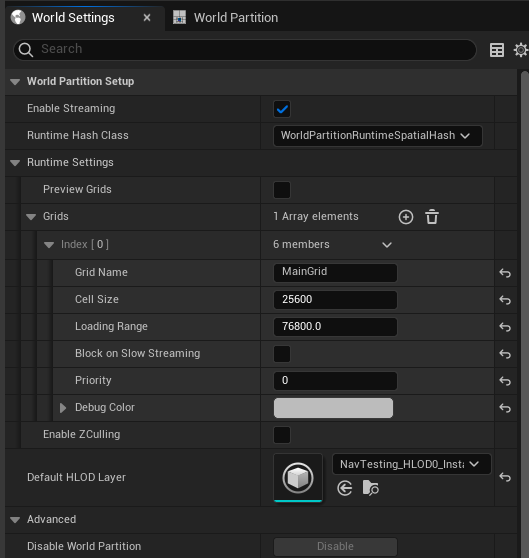The height and width of the screenshot is (558, 529).
Task: Open the Runtime Hash Class dropdown
Action: coord(377,136)
